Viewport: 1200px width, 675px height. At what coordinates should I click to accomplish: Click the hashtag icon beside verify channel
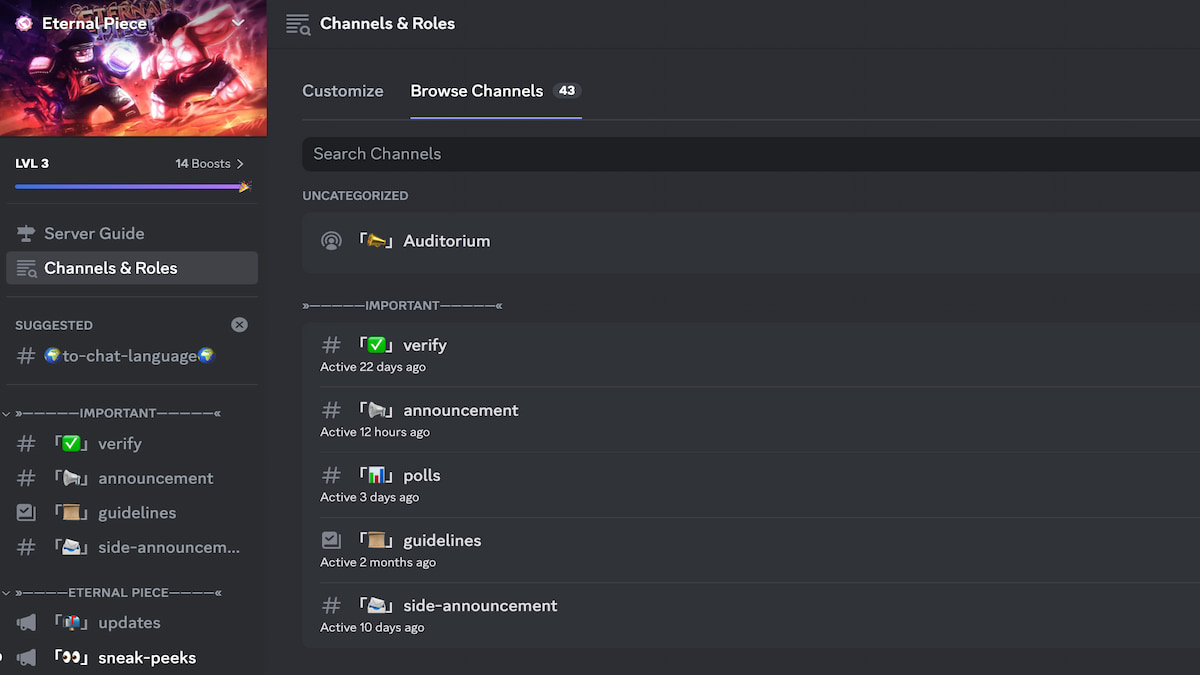click(331, 344)
